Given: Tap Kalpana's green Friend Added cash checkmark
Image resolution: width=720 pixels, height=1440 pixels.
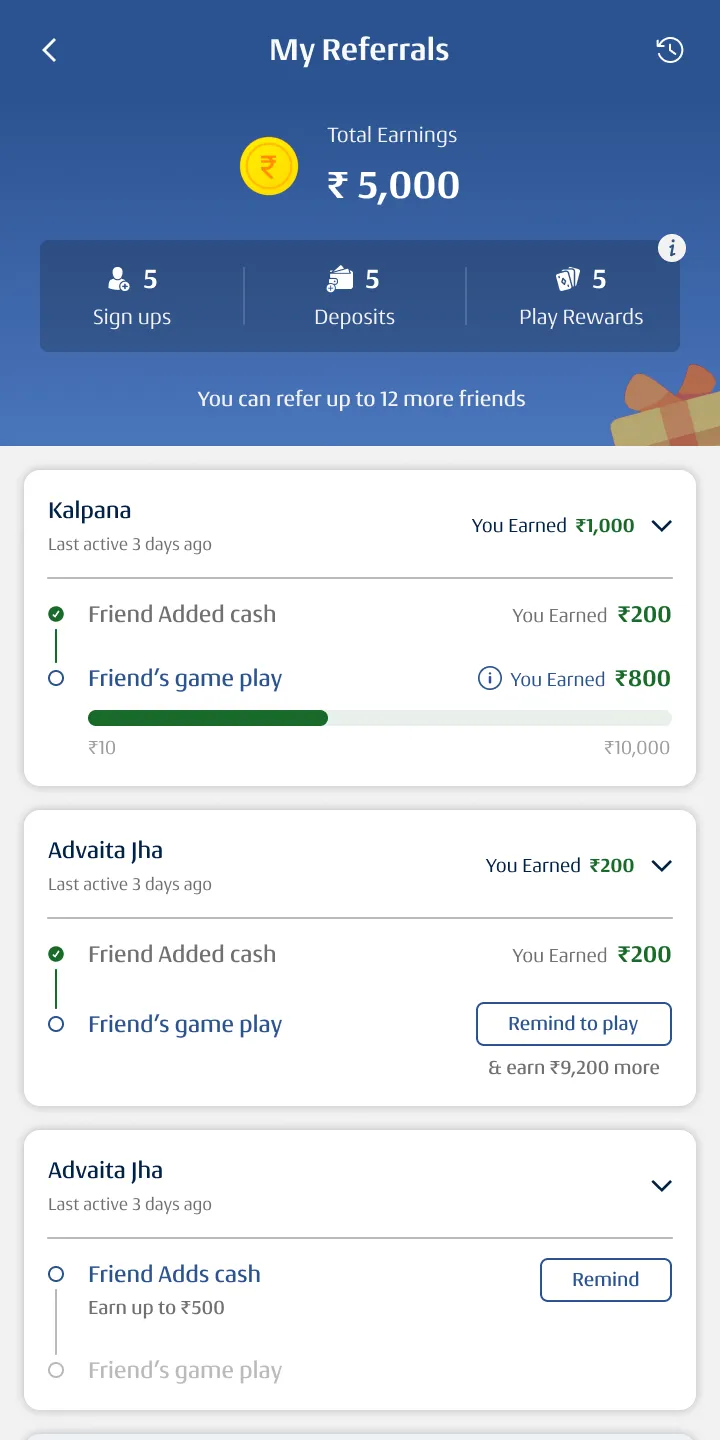Looking at the screenshot, I should (x=56, y=614).
